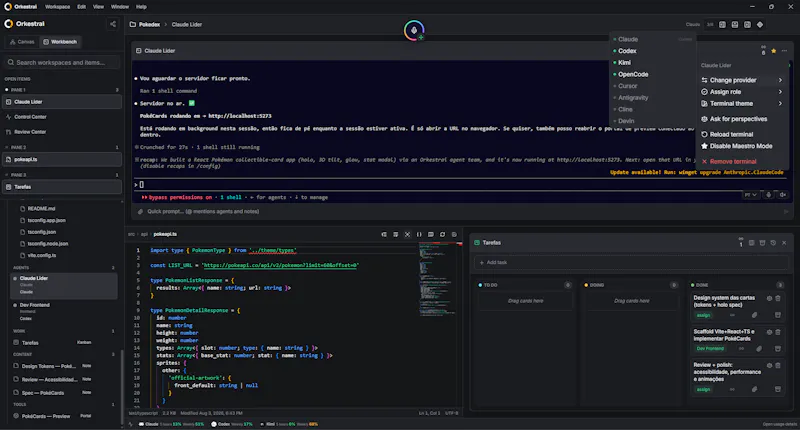Click assign on Design system das cartas card
This screenshot has height=430, width=800.
click(704, 315)
